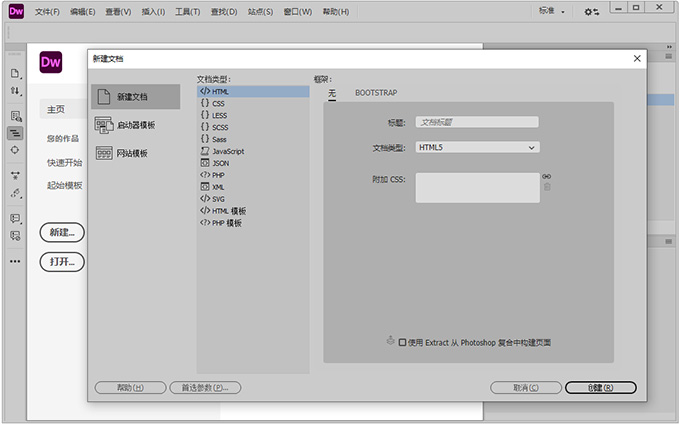The width and height of the screenshot is (680, 424).
Task: Select JavaScript in the document type list
Action: 228,151
